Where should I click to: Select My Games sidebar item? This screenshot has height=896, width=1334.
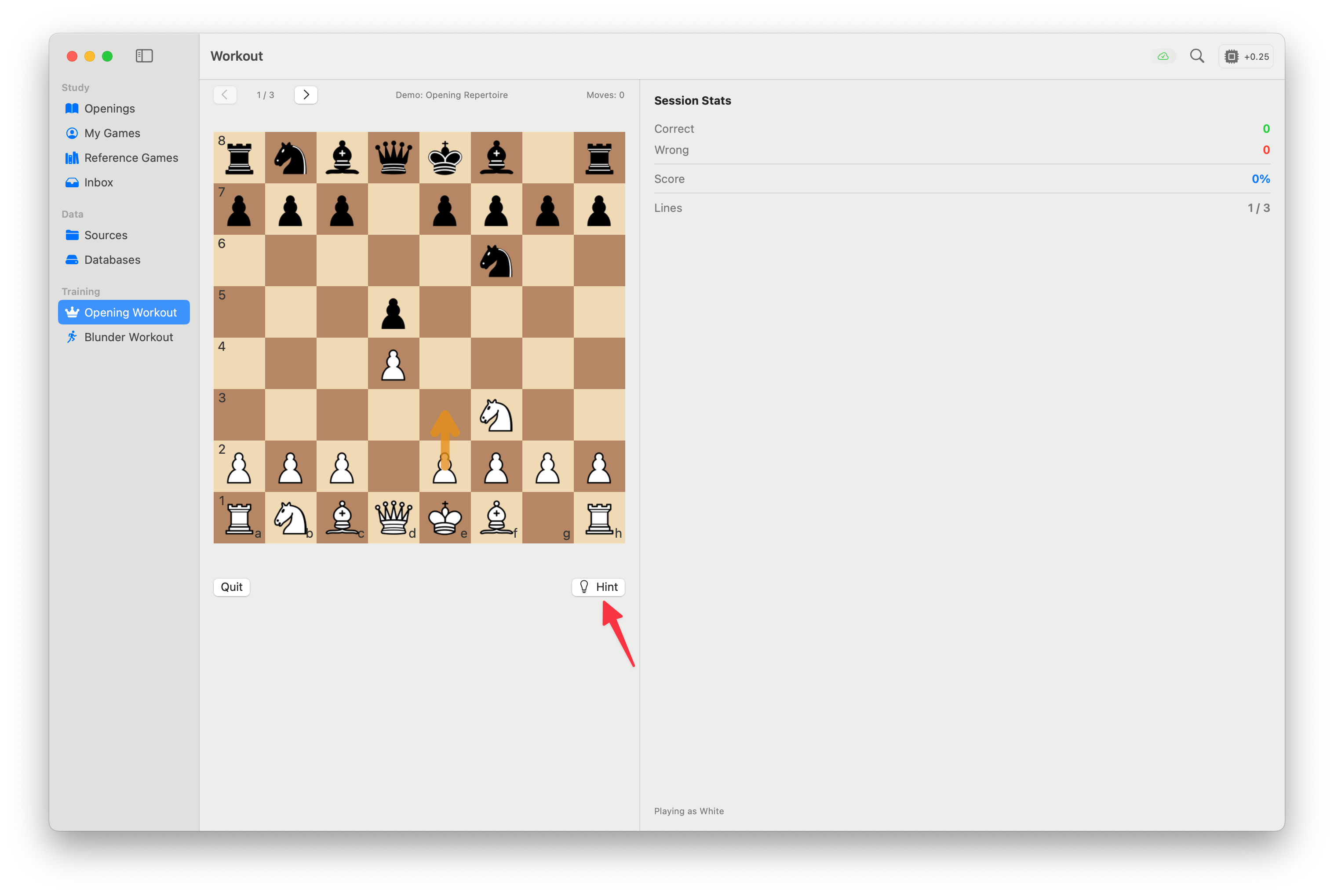pos(112,133)
